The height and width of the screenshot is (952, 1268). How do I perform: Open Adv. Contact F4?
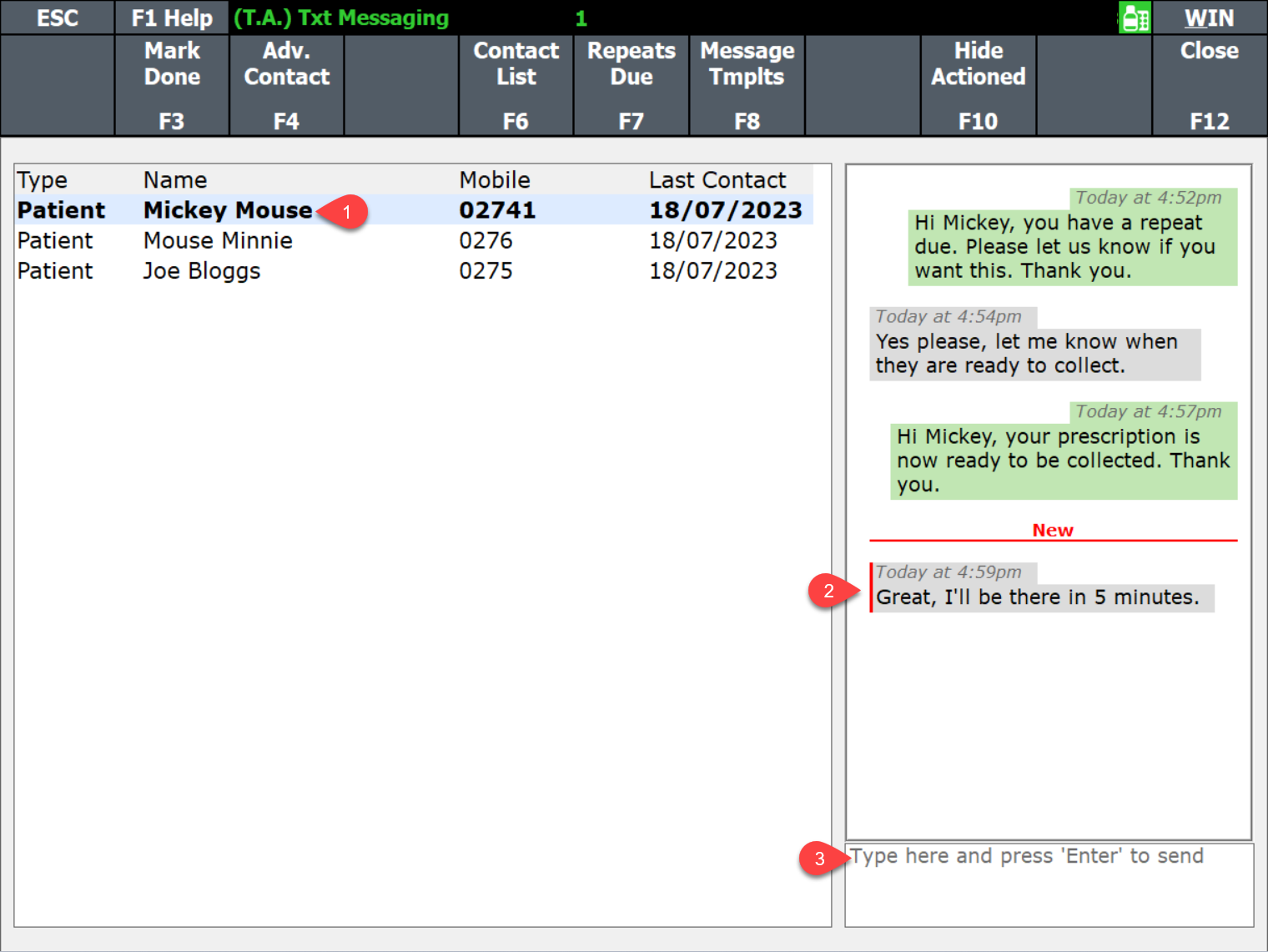pos(286,85)
